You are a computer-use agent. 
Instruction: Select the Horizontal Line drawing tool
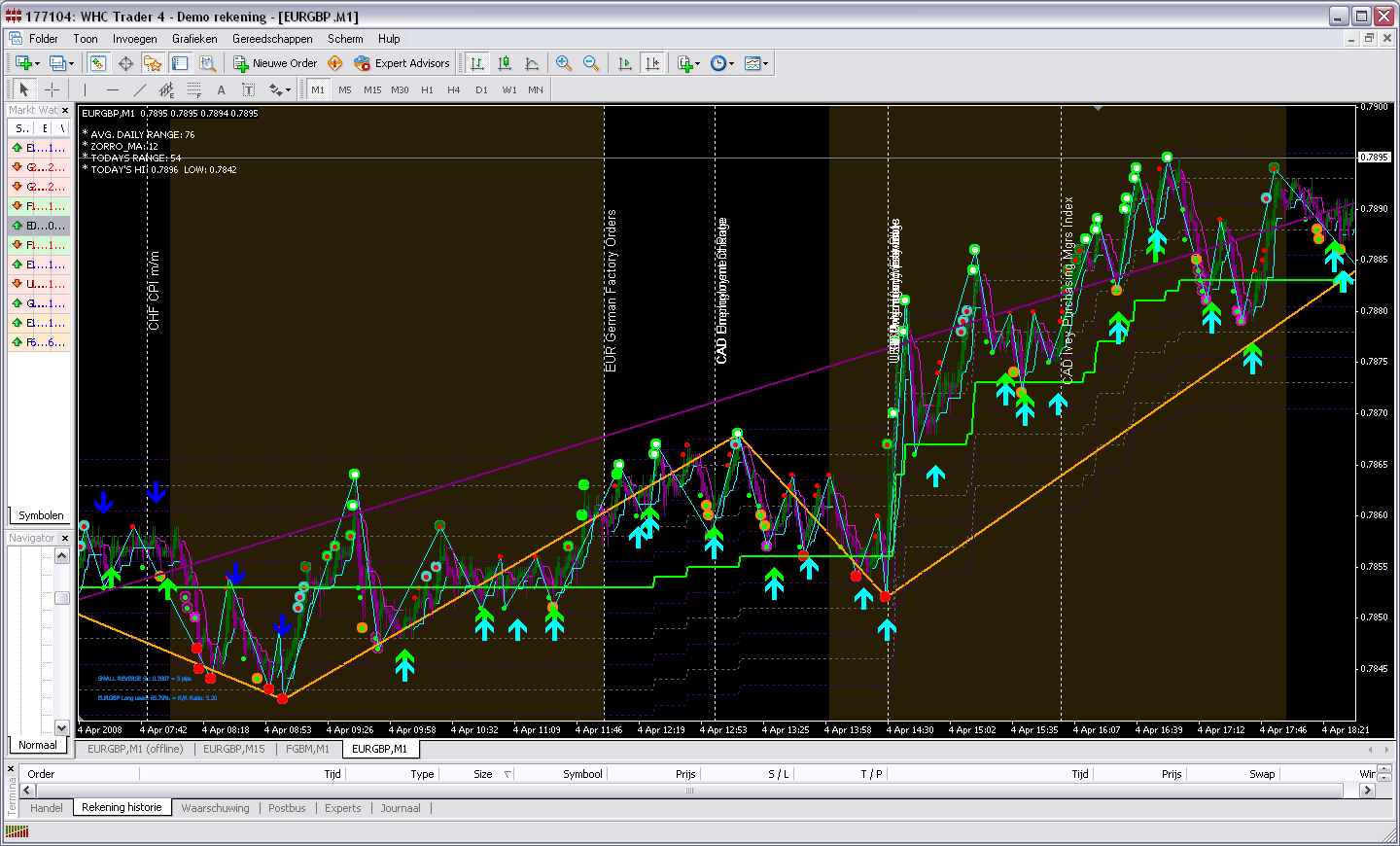pyautogui.click(x=113, y=89)
